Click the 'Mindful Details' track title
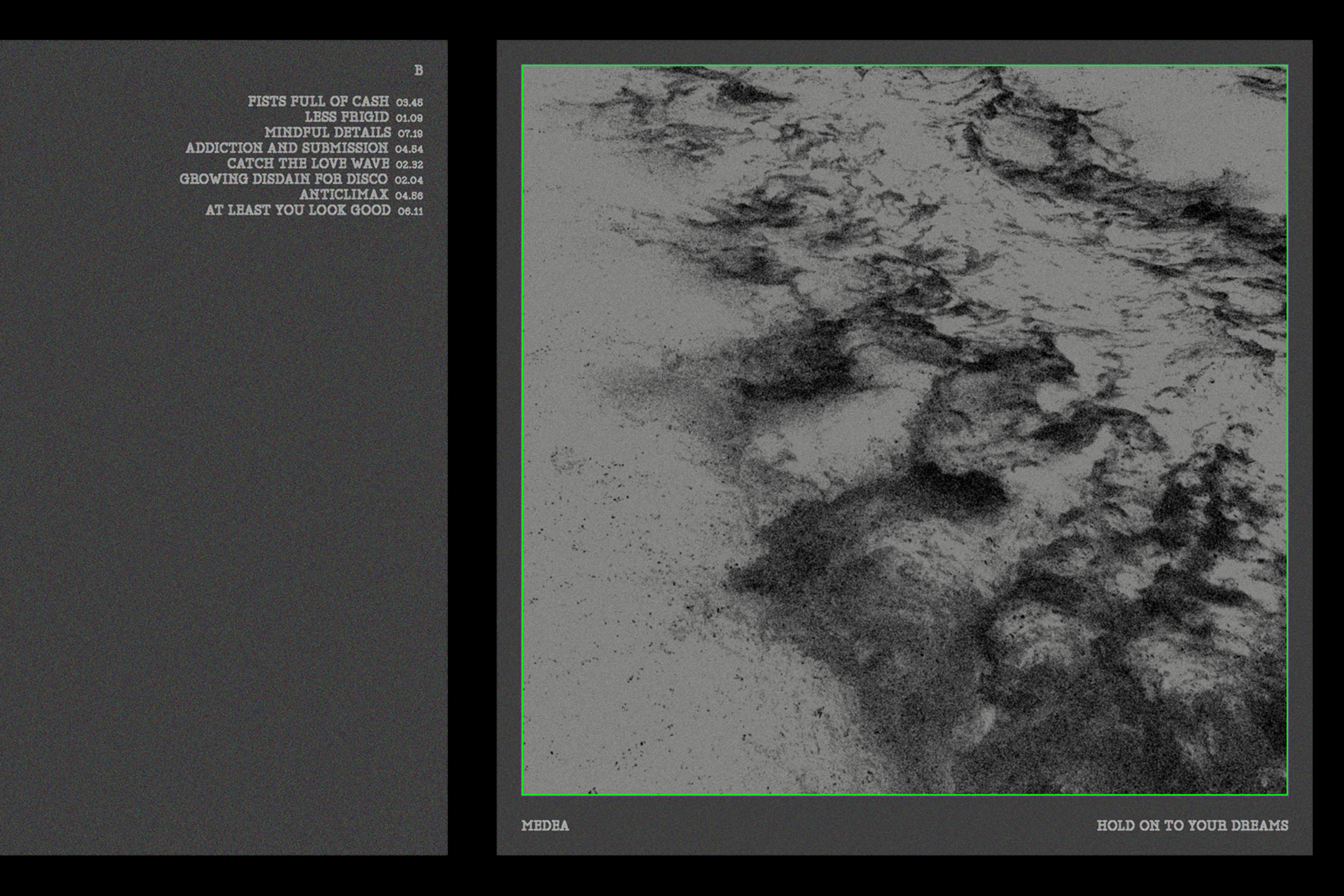The image size is (1344, 896). (327, 133)
